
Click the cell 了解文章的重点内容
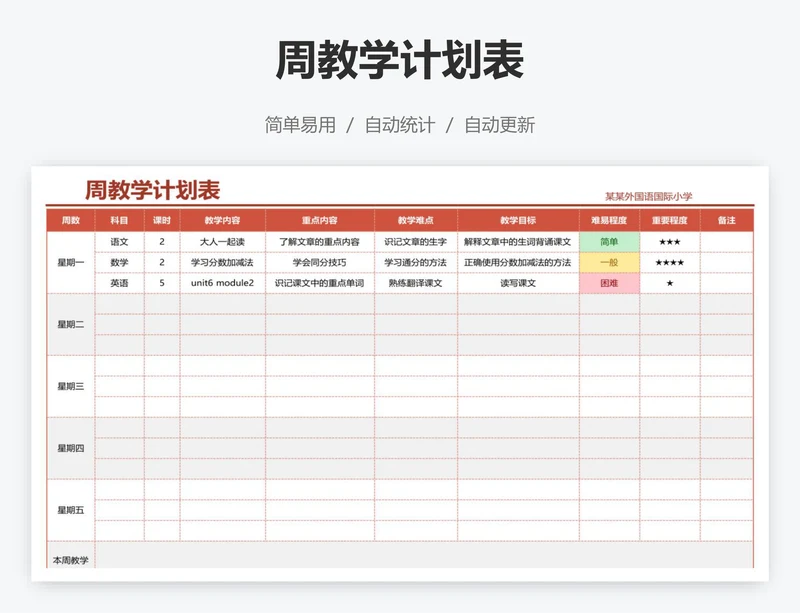coord(319,242)
